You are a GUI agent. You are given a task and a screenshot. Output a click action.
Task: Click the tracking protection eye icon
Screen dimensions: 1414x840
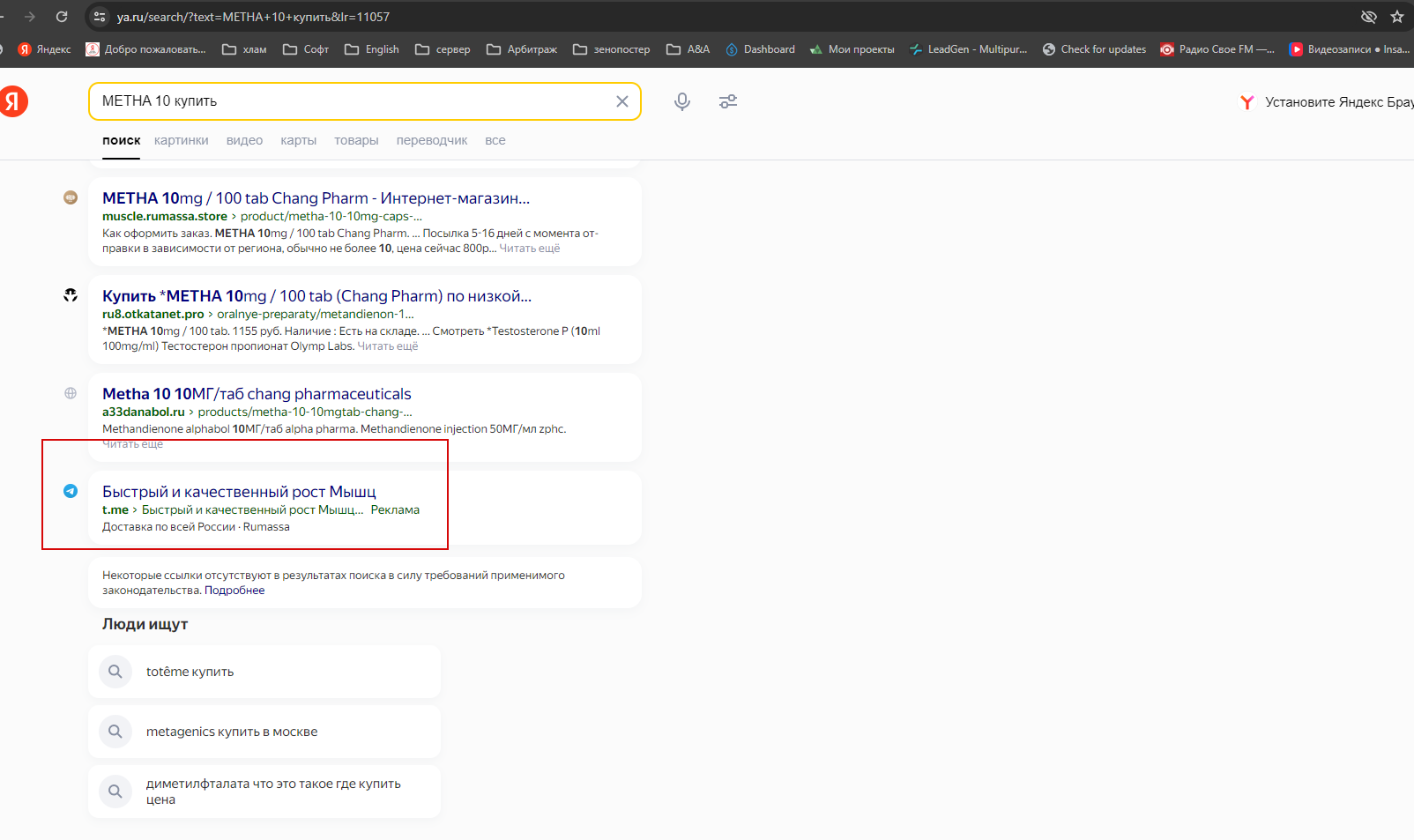pos(1368,17)
